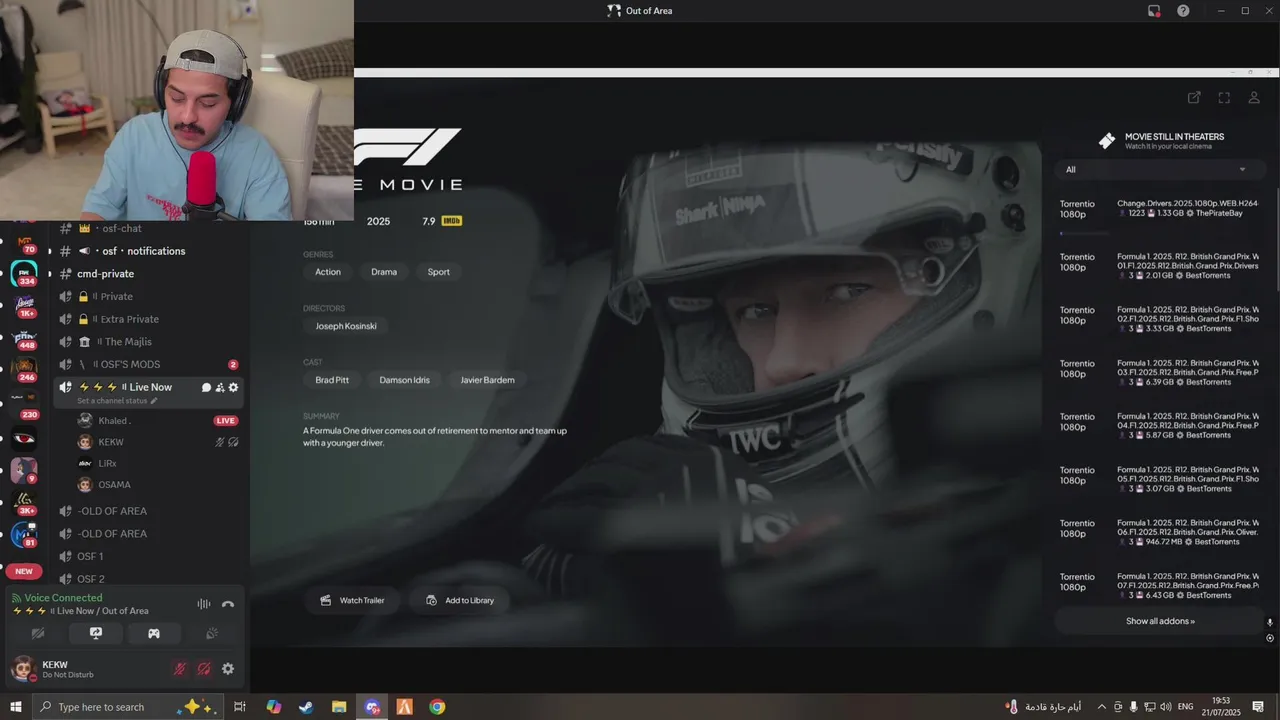Click Show all addons link
1280x720 pixels.
(x=1160, y=621)
